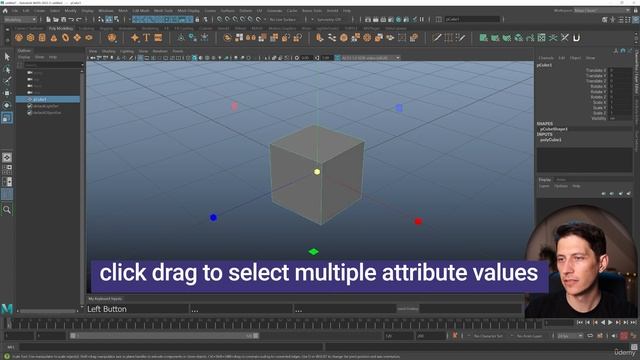The height and width of the screenshot is (360, 640).
Task: Click the time range slider bar
Action: 164,336
